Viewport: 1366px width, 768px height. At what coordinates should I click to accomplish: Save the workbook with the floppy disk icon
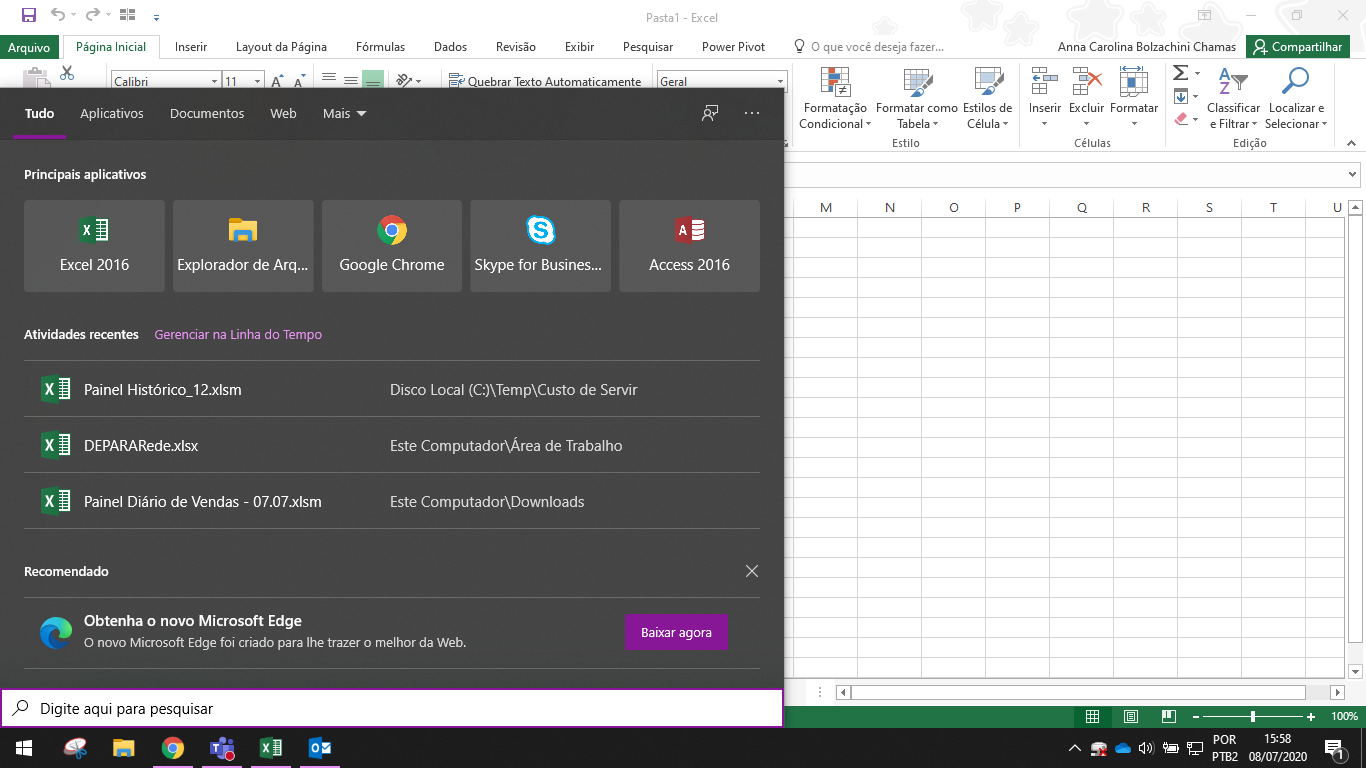pyautogui.click(x=29, y=15)
